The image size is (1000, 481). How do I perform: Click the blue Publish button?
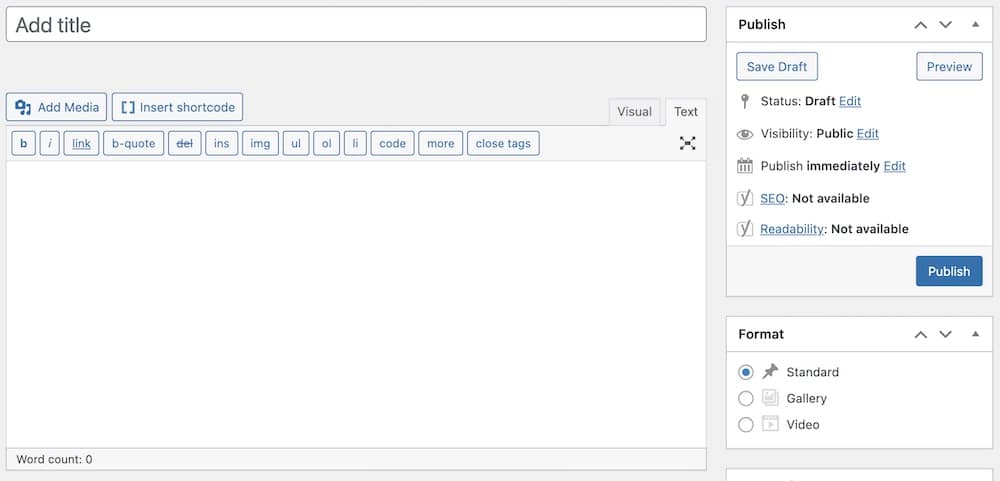949,271
